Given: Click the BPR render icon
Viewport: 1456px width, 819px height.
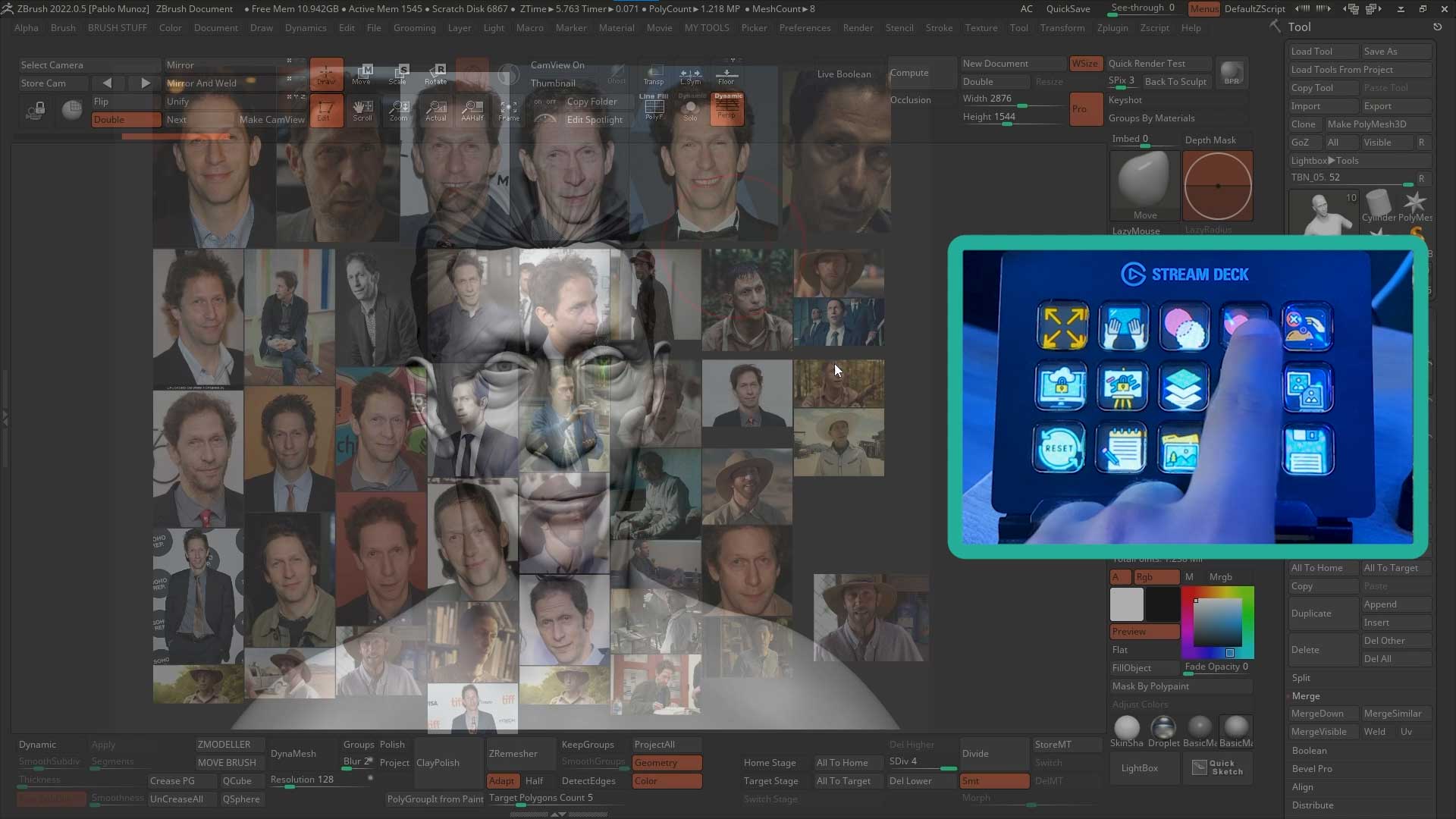Looking at the screenshot, I should [1232, 73].
